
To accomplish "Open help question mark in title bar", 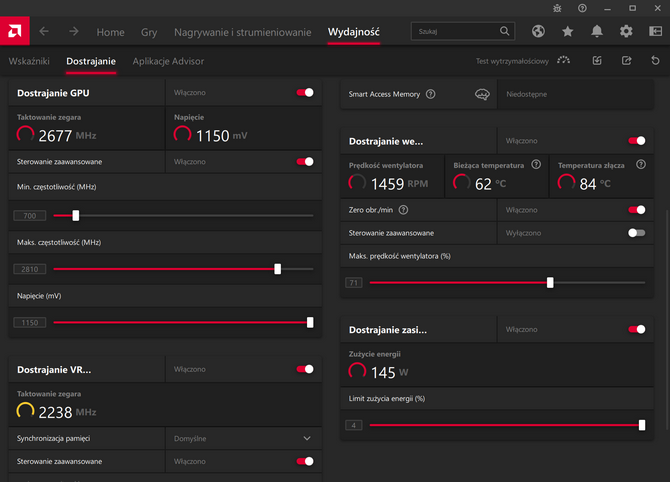I will (582, 8).
